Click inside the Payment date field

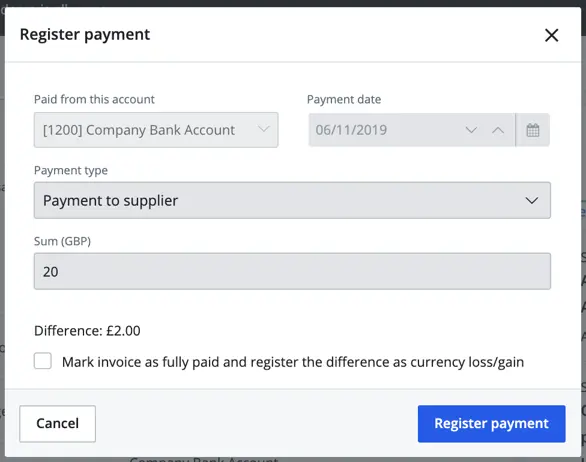(385, 130)
